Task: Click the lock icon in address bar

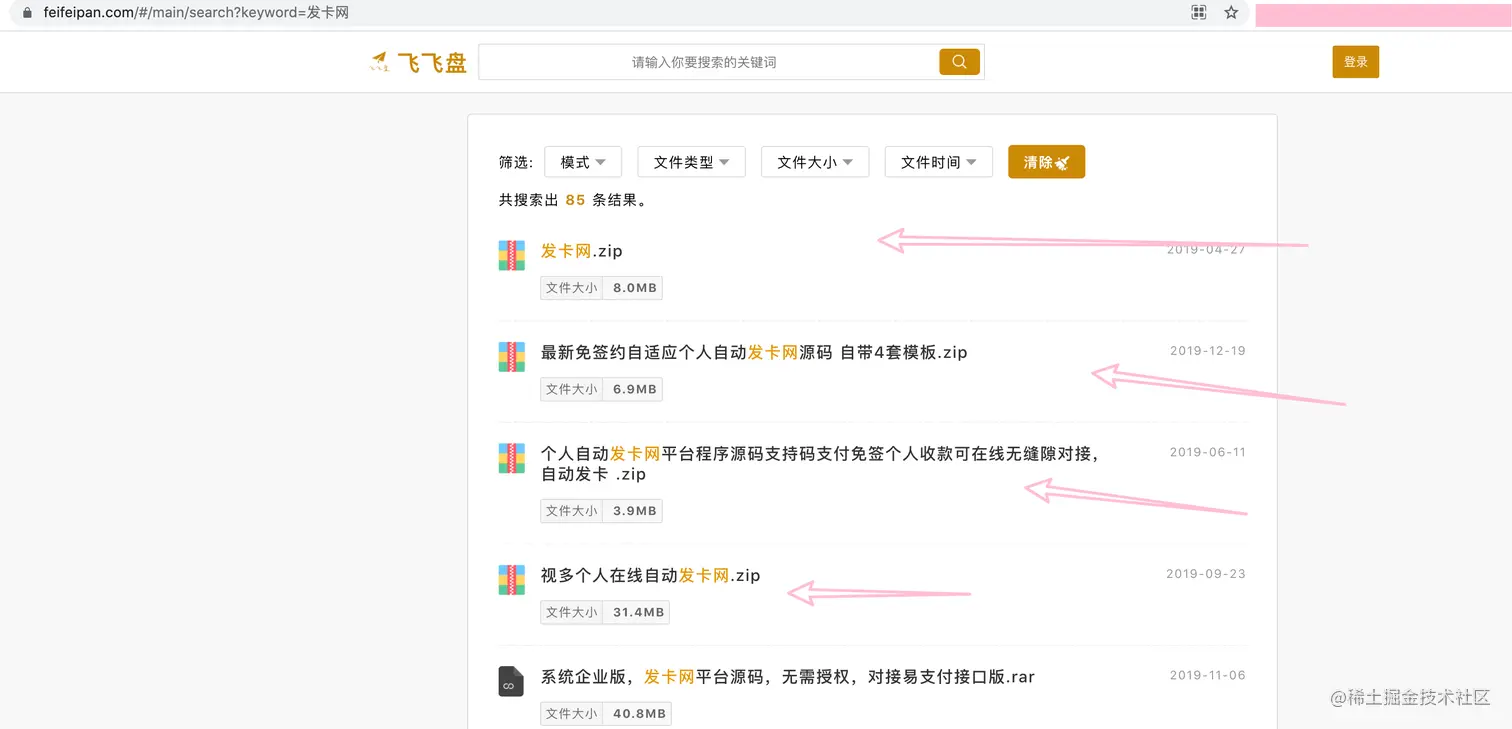Action: pos(27,13)
